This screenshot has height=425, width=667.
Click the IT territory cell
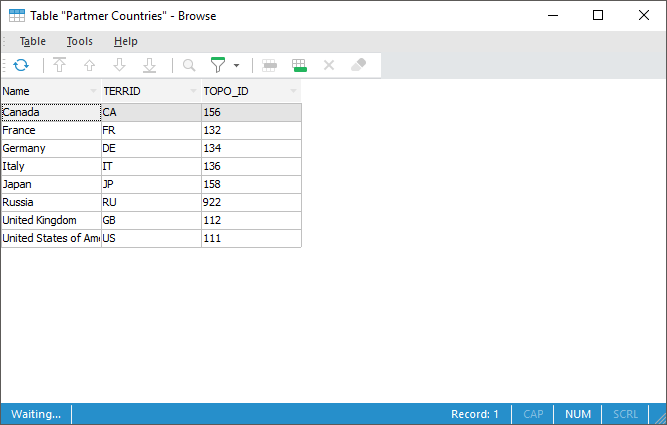pyautogui.click(x=151, y=166)
